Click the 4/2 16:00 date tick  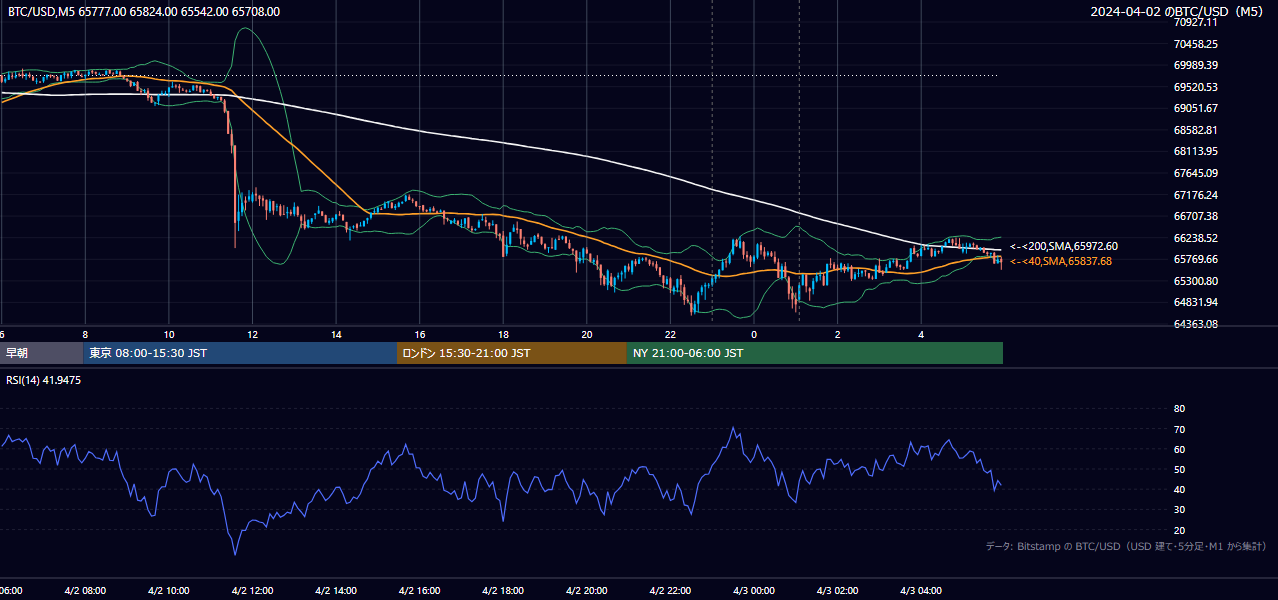[419, 591]
